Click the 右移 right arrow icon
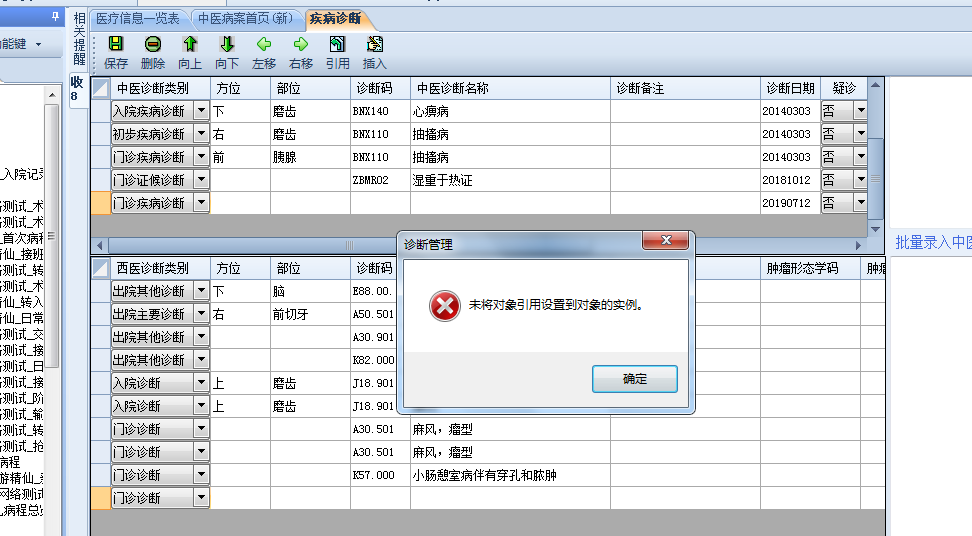The image size is (972, 536). [x=301, y=44]
